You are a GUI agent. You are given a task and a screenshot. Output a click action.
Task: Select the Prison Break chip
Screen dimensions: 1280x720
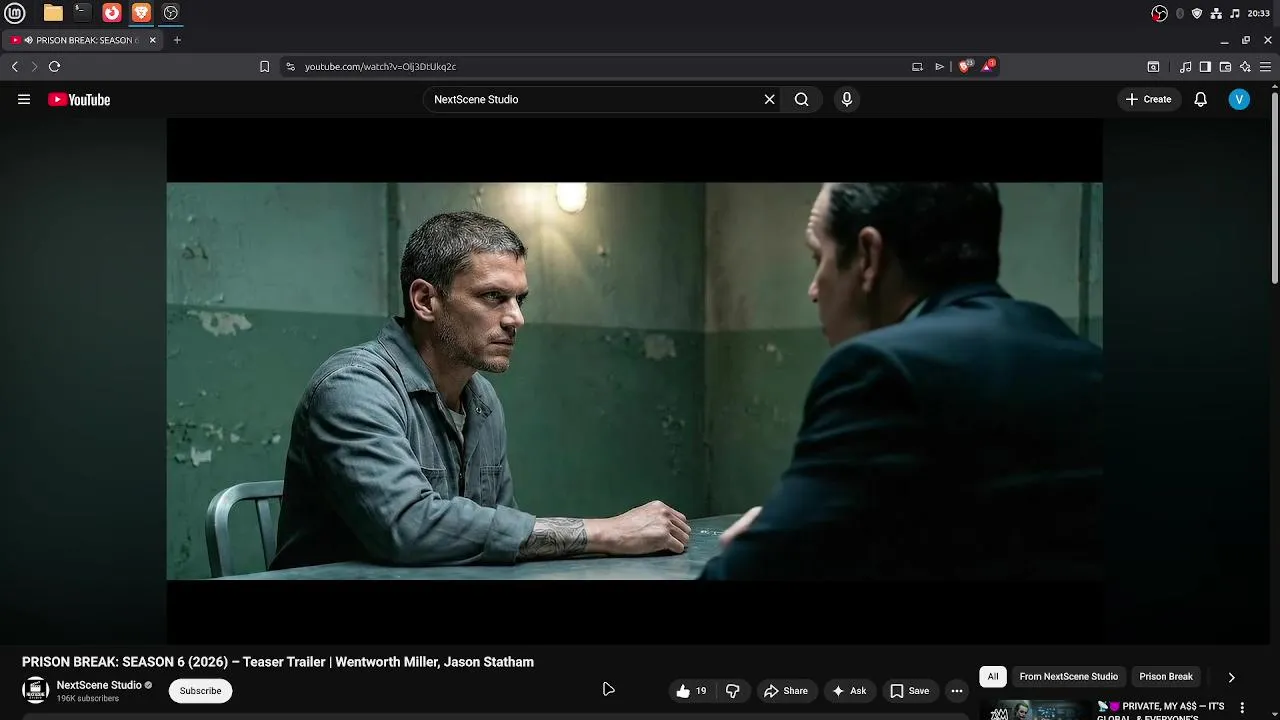(1166, 677)
